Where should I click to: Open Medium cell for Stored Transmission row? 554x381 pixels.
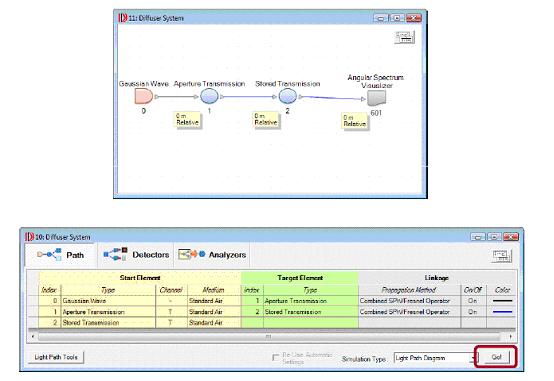point(214,323)
